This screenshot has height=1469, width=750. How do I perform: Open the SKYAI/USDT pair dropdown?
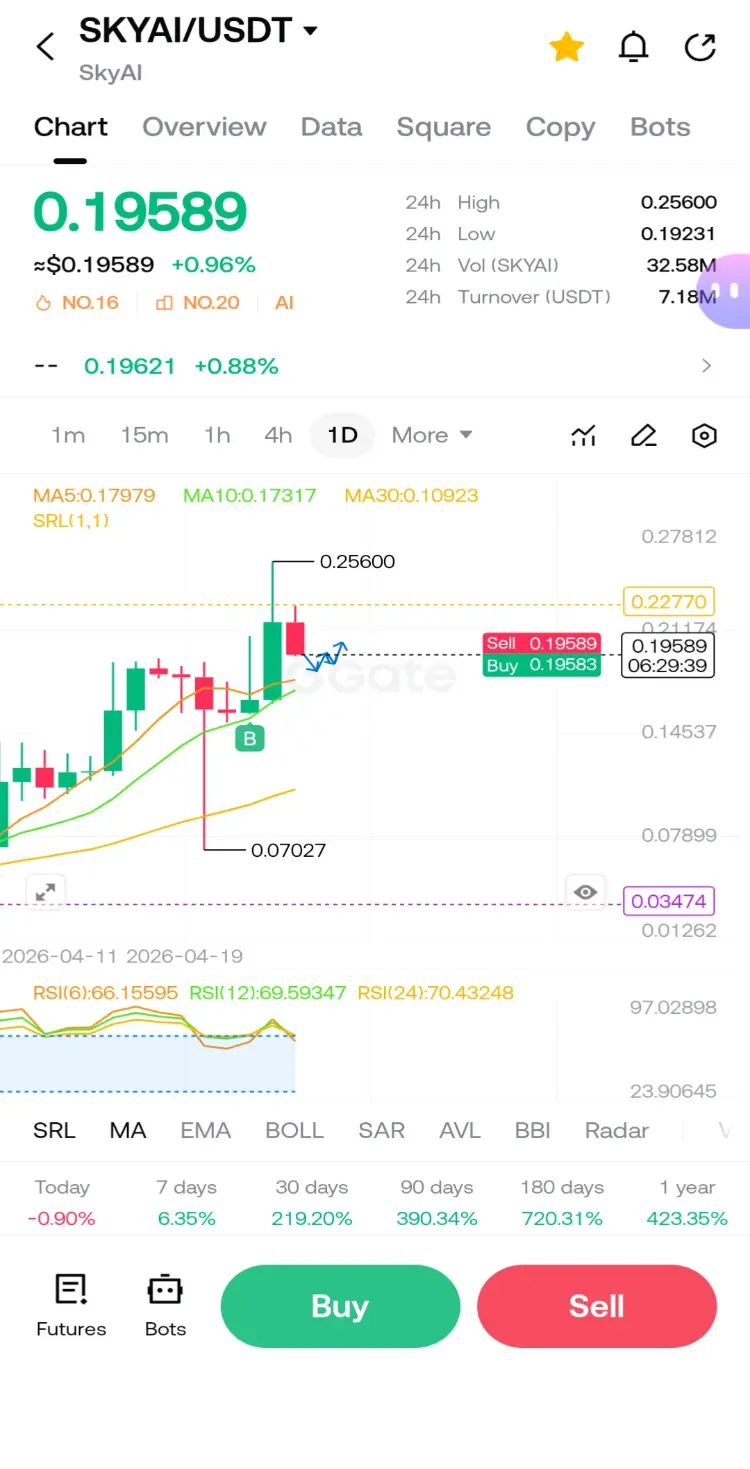pos(198,31)
